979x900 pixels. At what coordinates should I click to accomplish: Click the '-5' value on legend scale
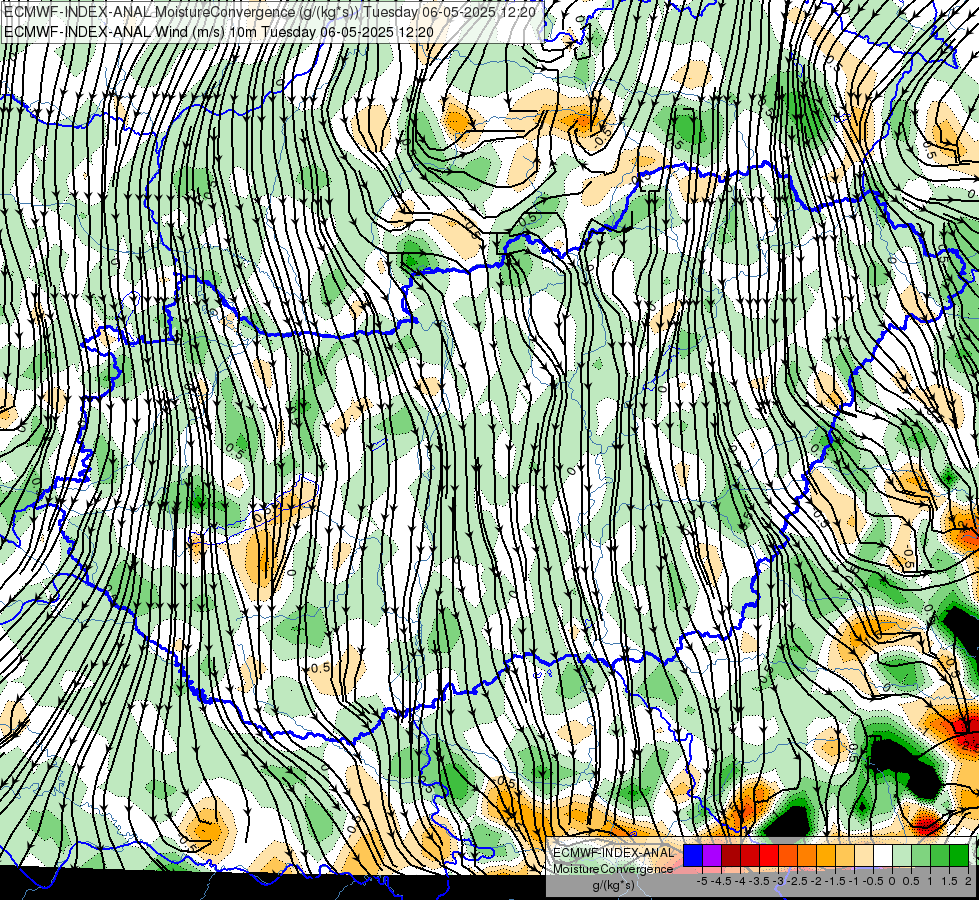[702, 881]
